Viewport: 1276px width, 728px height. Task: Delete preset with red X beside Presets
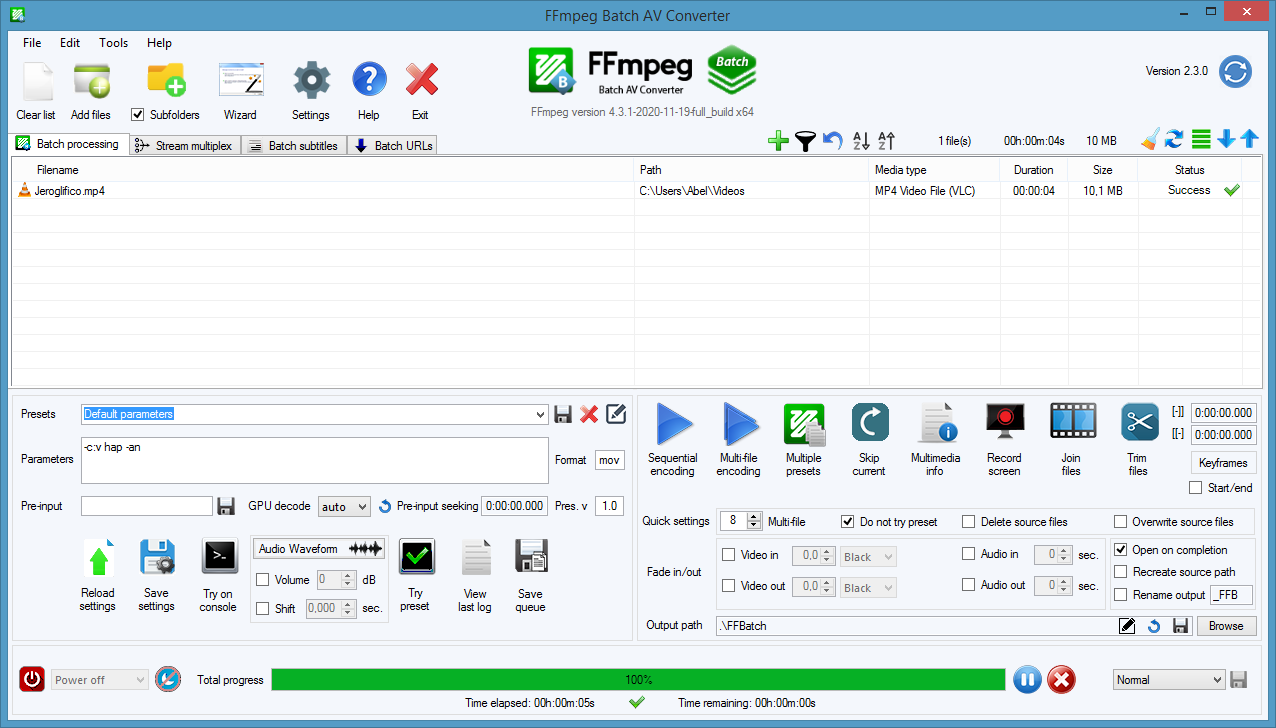click(x=589, y=413)
